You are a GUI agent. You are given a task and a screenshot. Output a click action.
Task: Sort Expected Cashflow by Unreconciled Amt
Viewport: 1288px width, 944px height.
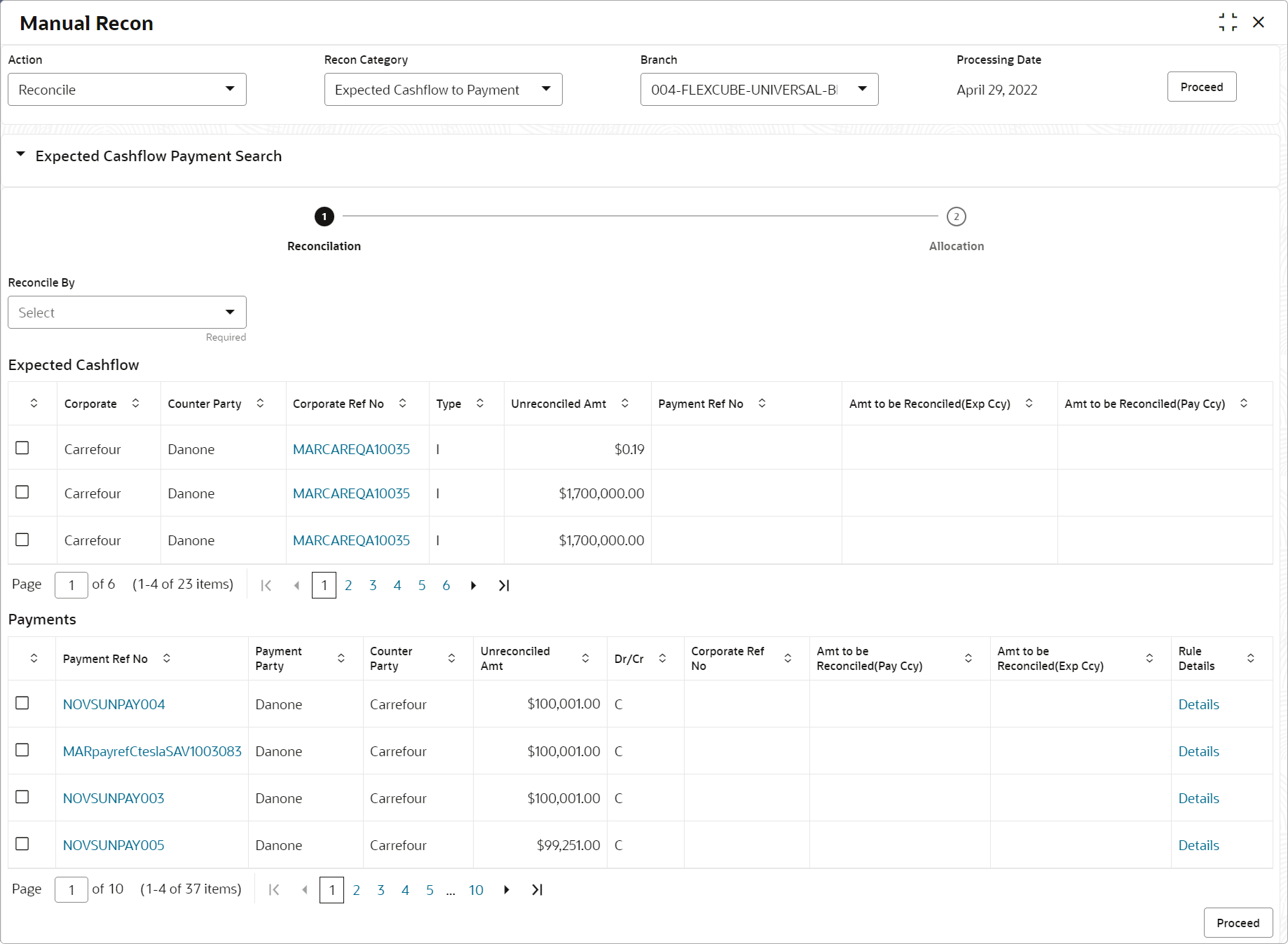(624, 404)
